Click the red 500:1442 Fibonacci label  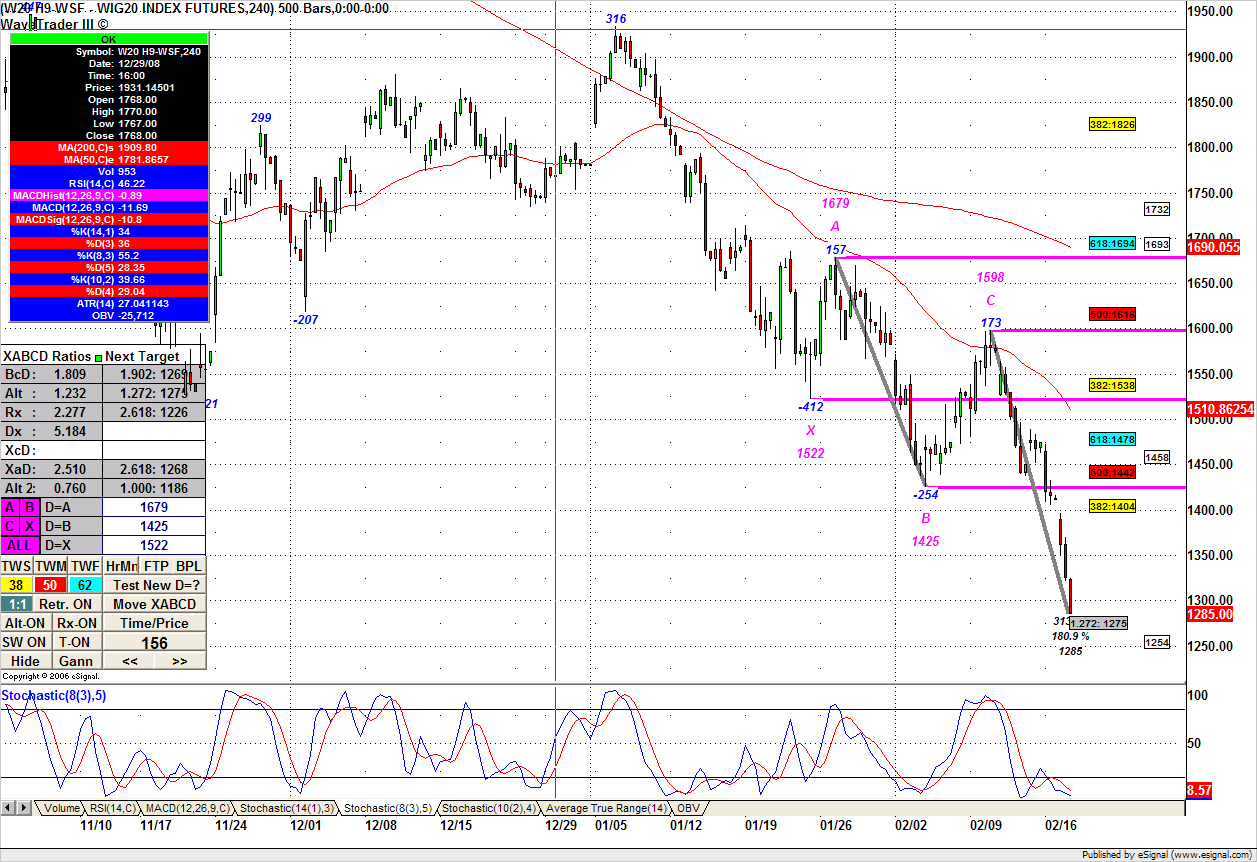click(1112, 471)
